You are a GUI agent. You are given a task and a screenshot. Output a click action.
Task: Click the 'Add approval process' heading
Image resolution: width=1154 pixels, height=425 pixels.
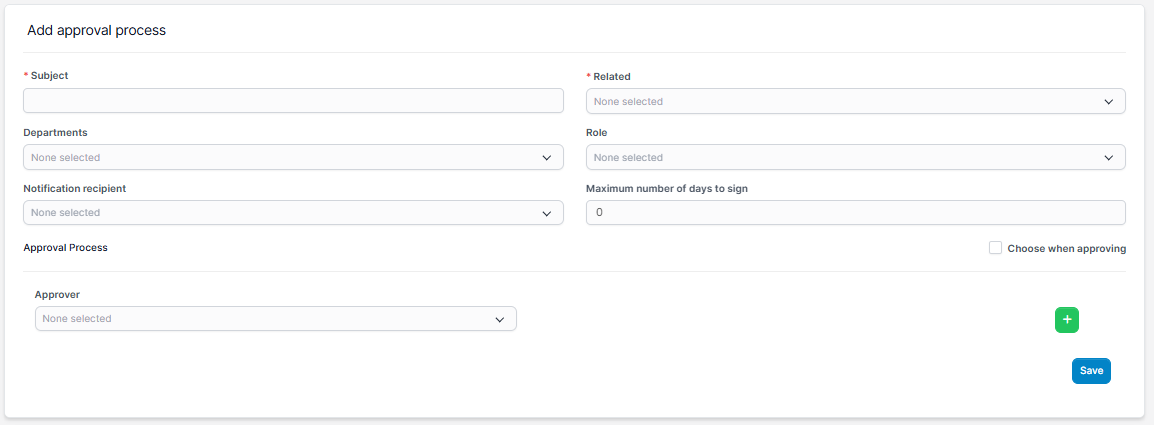[x=96, y=31]
